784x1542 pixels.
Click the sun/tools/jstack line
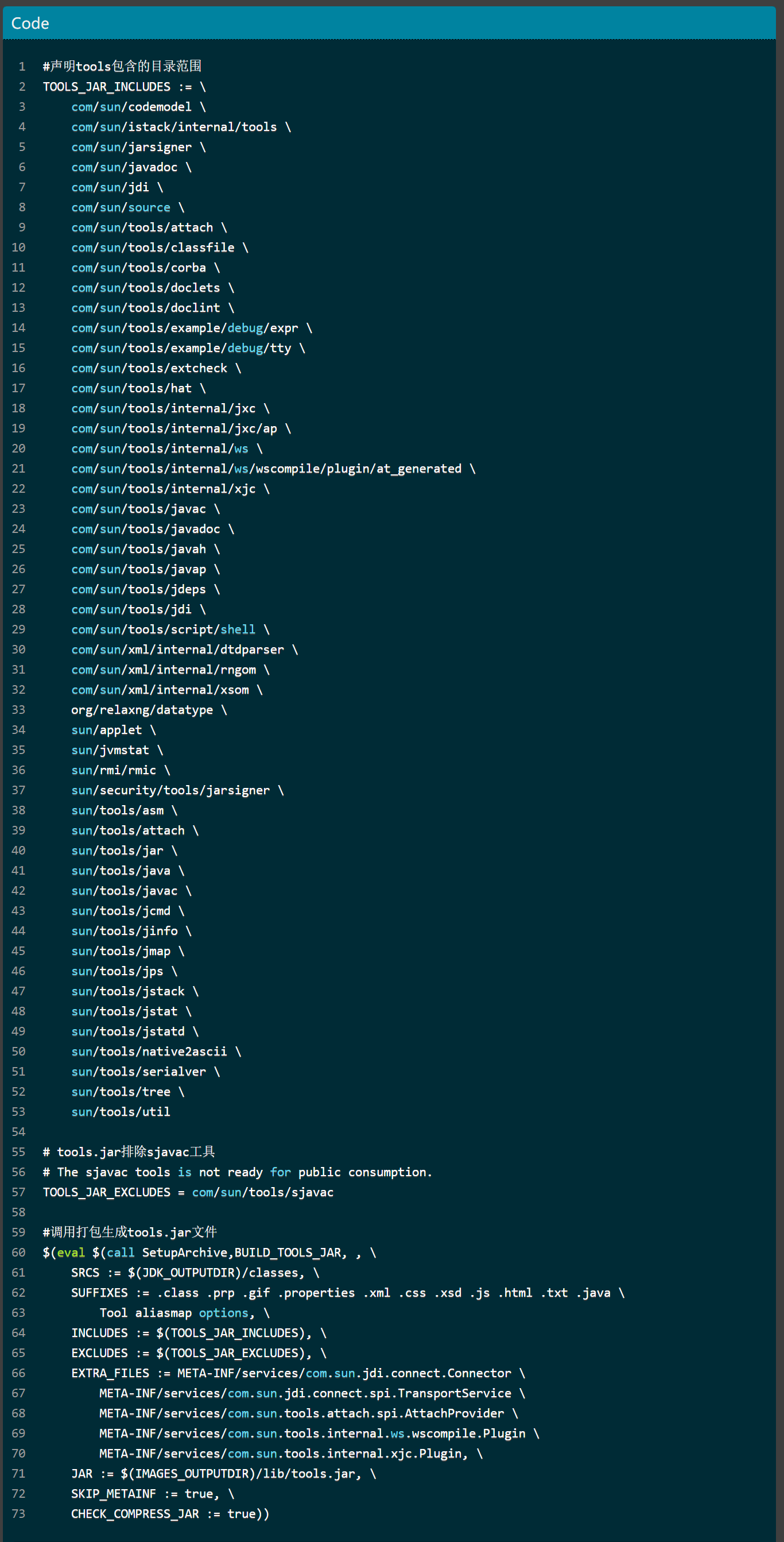coord(135,992)
